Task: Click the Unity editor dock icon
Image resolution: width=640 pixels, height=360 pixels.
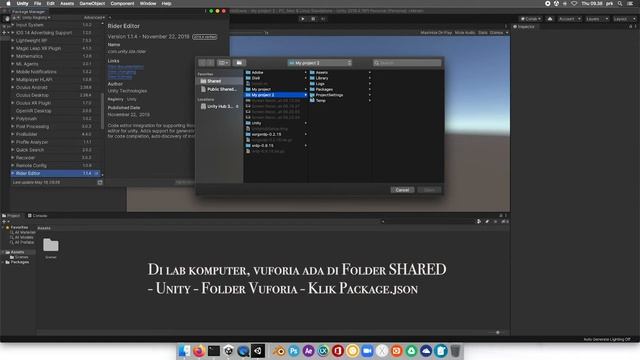Action: coord(258,351)
